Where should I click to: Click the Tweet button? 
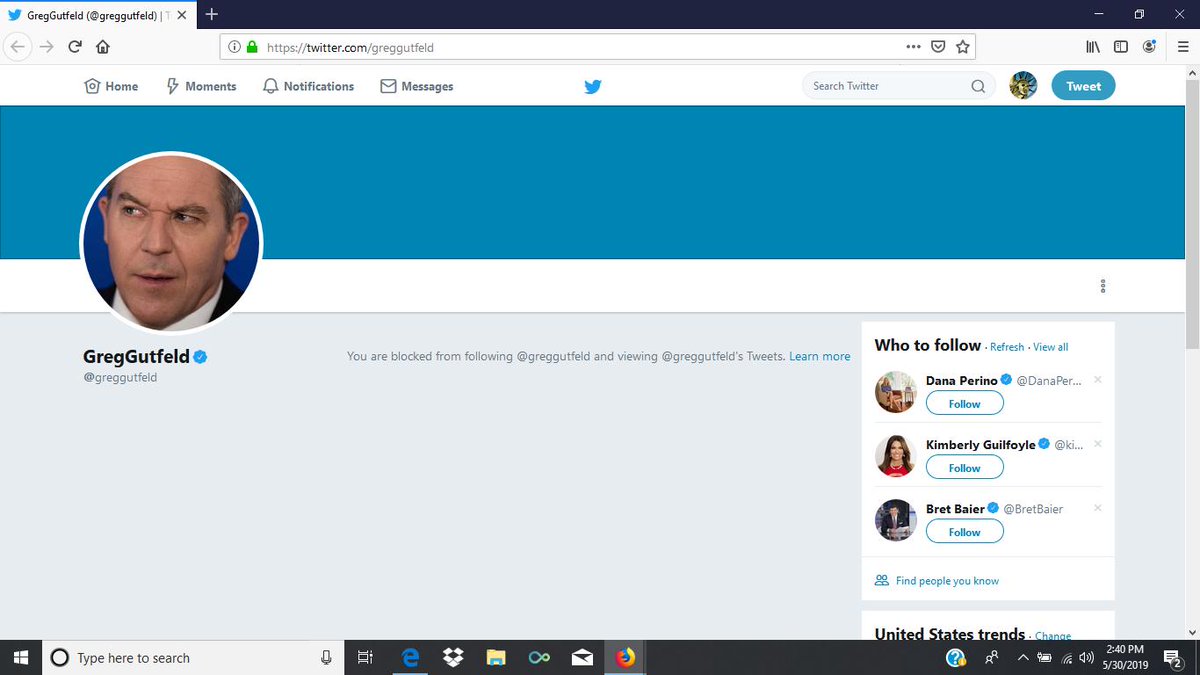(1083, 86)
